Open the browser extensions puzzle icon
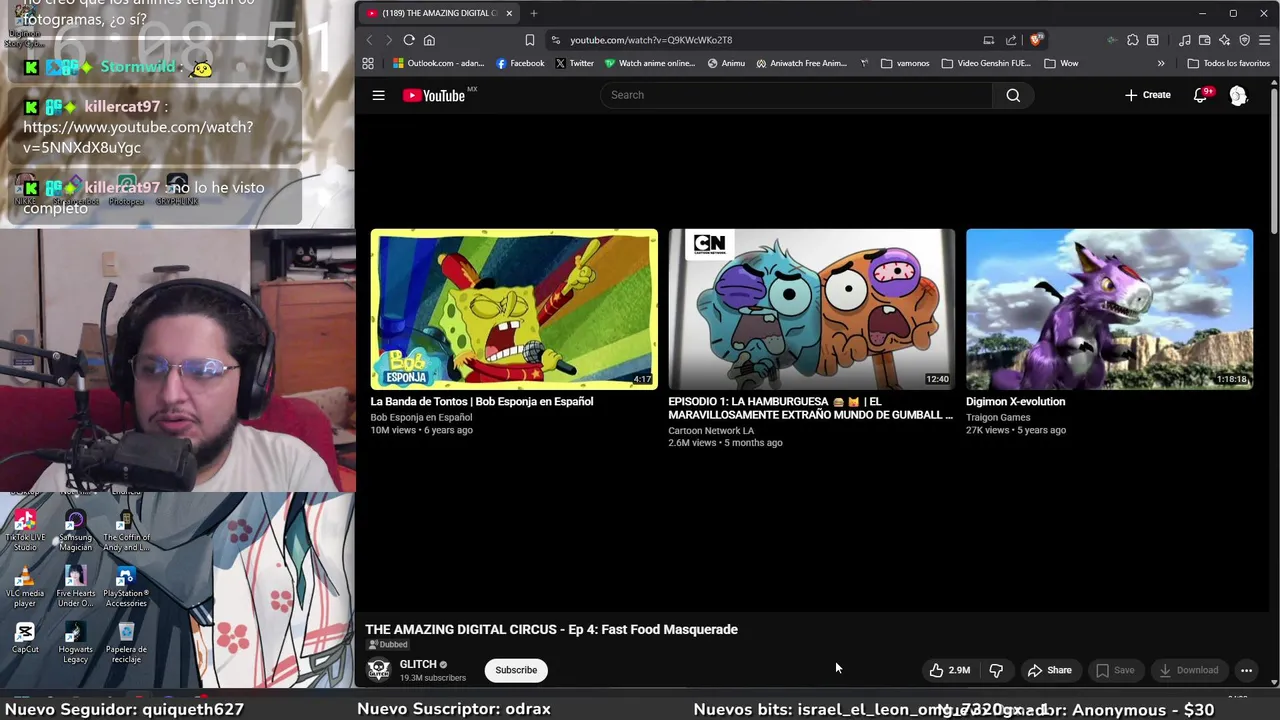 (1132, 40)
